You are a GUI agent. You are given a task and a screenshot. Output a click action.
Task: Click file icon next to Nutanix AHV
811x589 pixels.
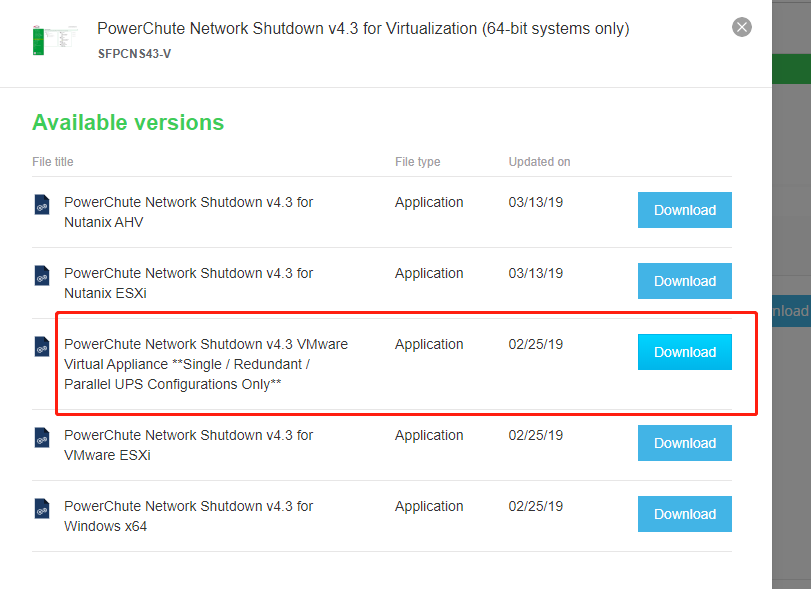click(42, 204)
